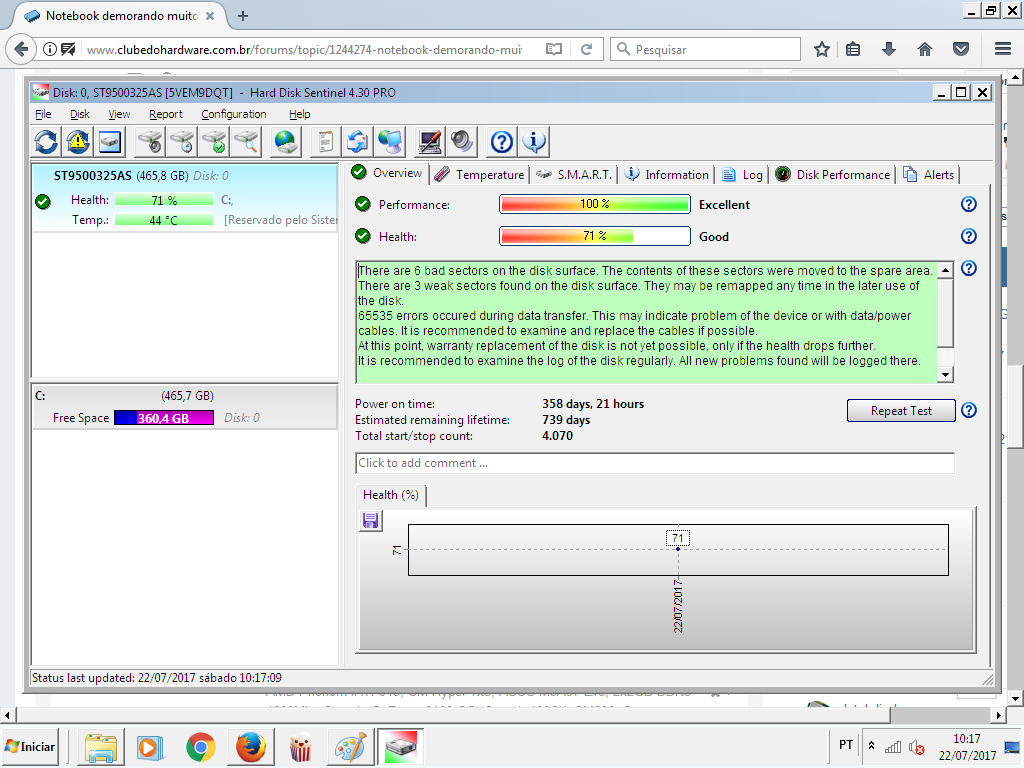This screenshot has width=1024, height=768.
Task: Open Chrome from the taskbar
Action: tap(200, 747)
